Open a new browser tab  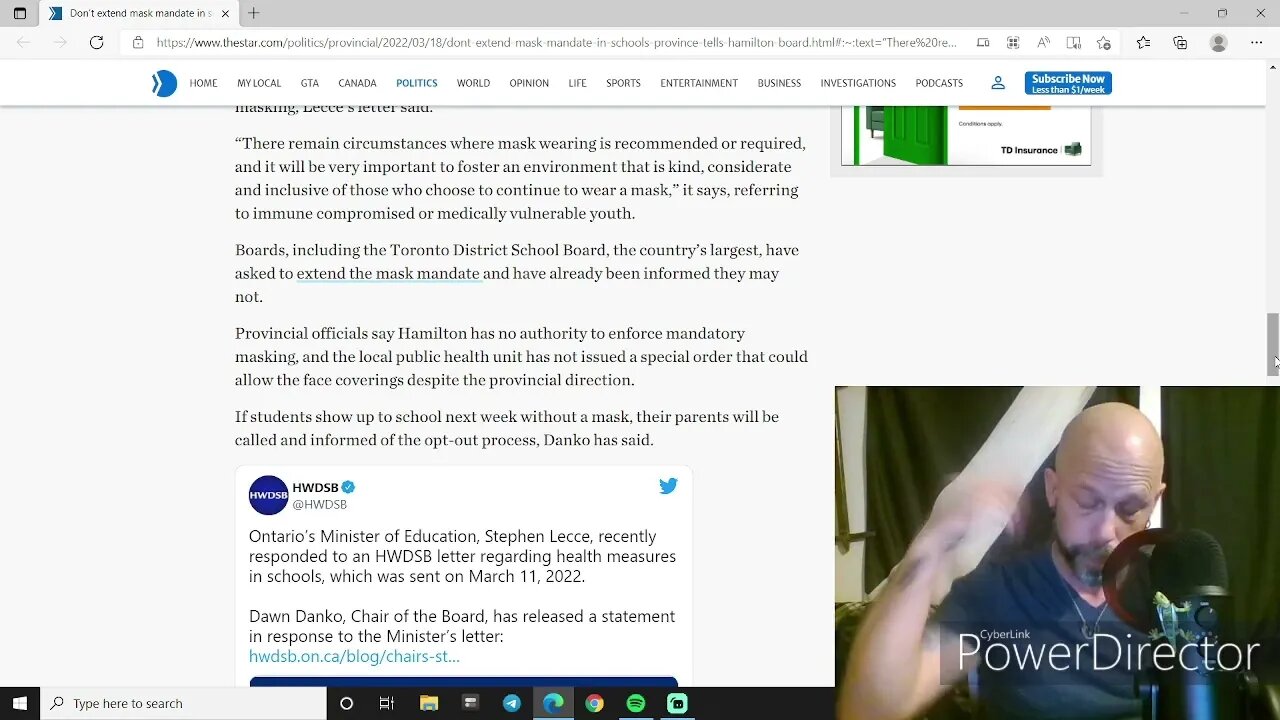pyautogui.click(x=254, y=13)
